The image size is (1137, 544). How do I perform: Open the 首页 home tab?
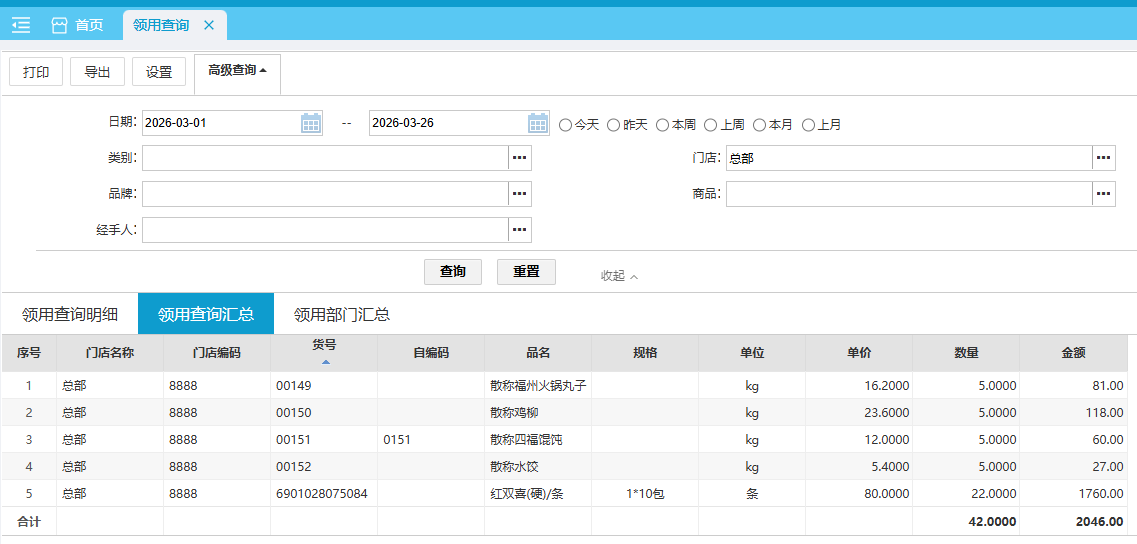pyautogui.click(x=78, y=25)
